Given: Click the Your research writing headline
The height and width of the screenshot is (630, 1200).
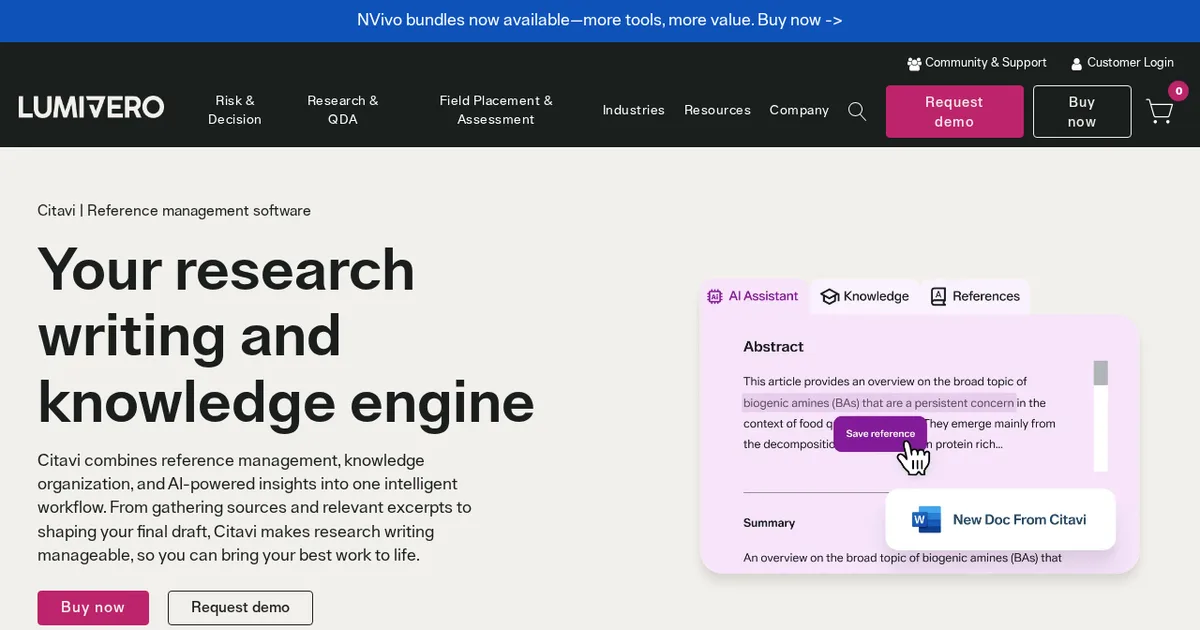Looking at the screenshot, I should (286, 335).
